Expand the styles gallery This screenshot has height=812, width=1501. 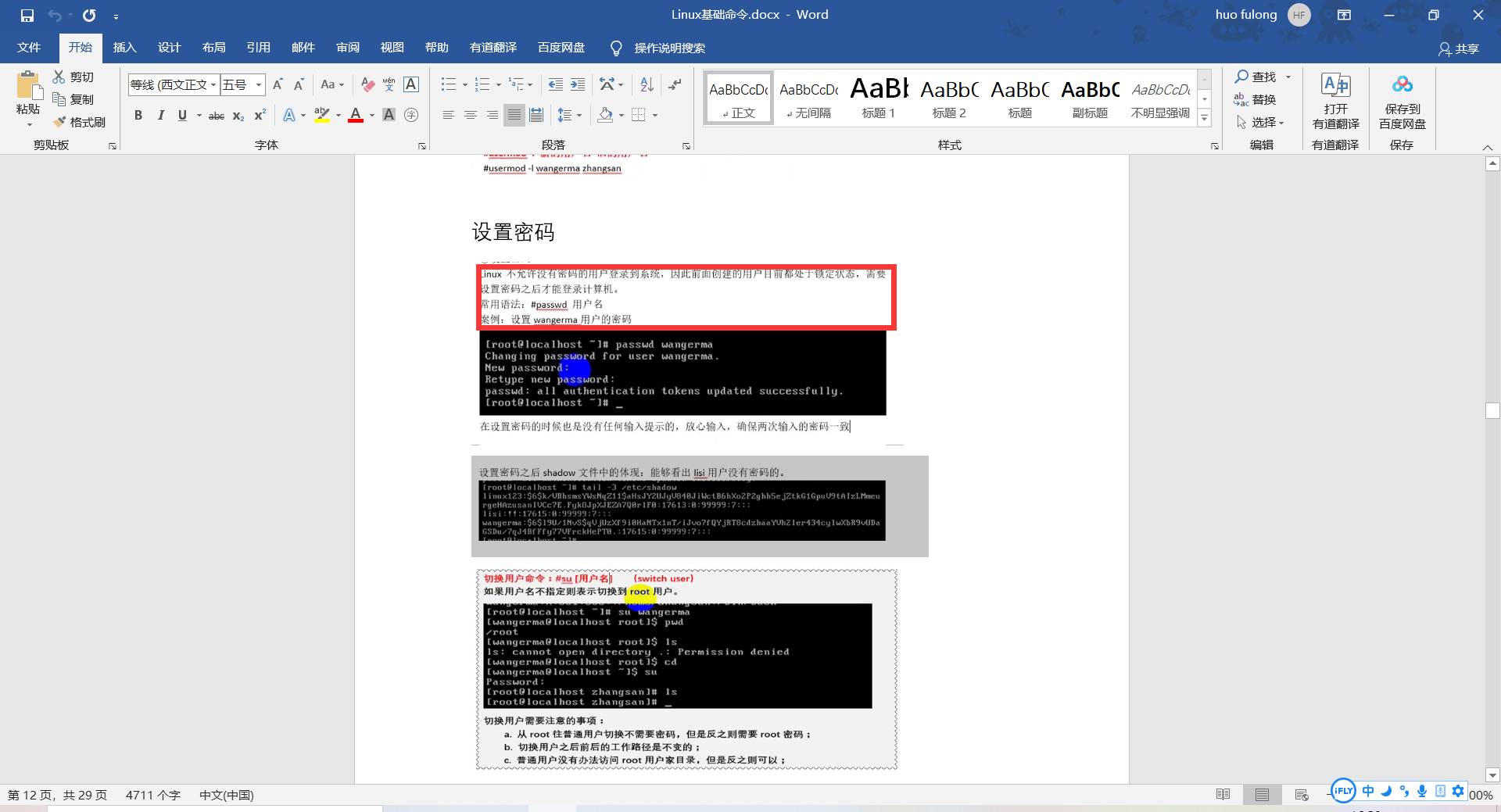[1205, 119]
